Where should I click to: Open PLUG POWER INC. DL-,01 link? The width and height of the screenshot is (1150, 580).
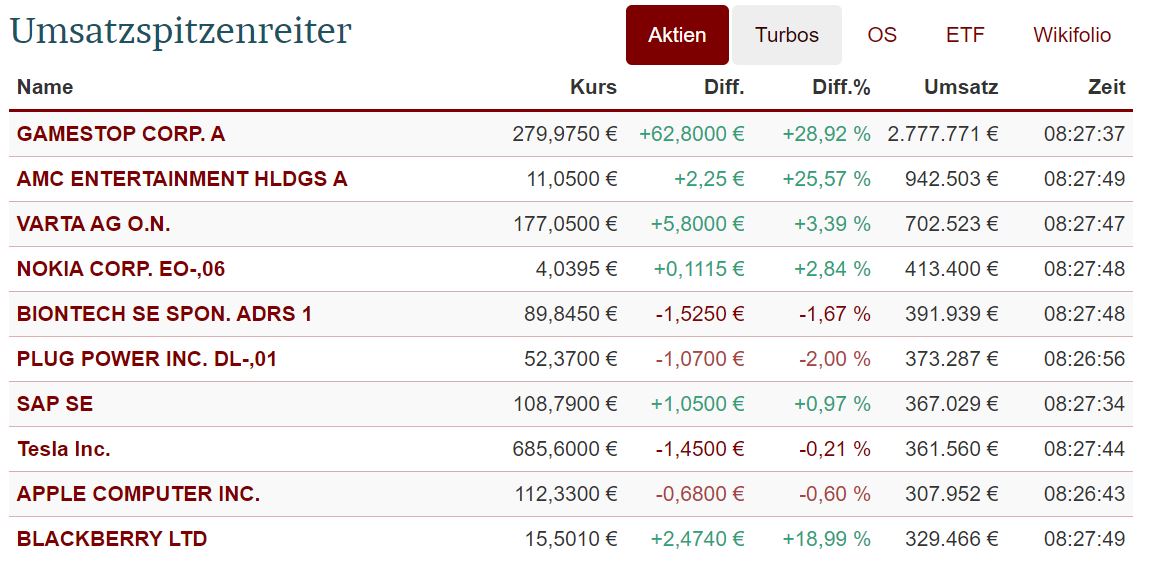pos(147,359)
